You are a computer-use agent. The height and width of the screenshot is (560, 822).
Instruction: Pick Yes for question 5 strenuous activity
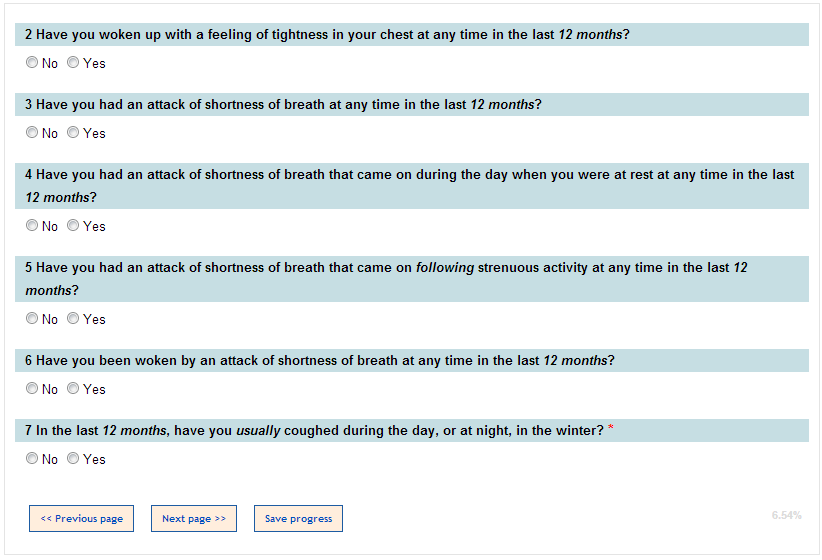pyautogui.click(x=73, y=319)
